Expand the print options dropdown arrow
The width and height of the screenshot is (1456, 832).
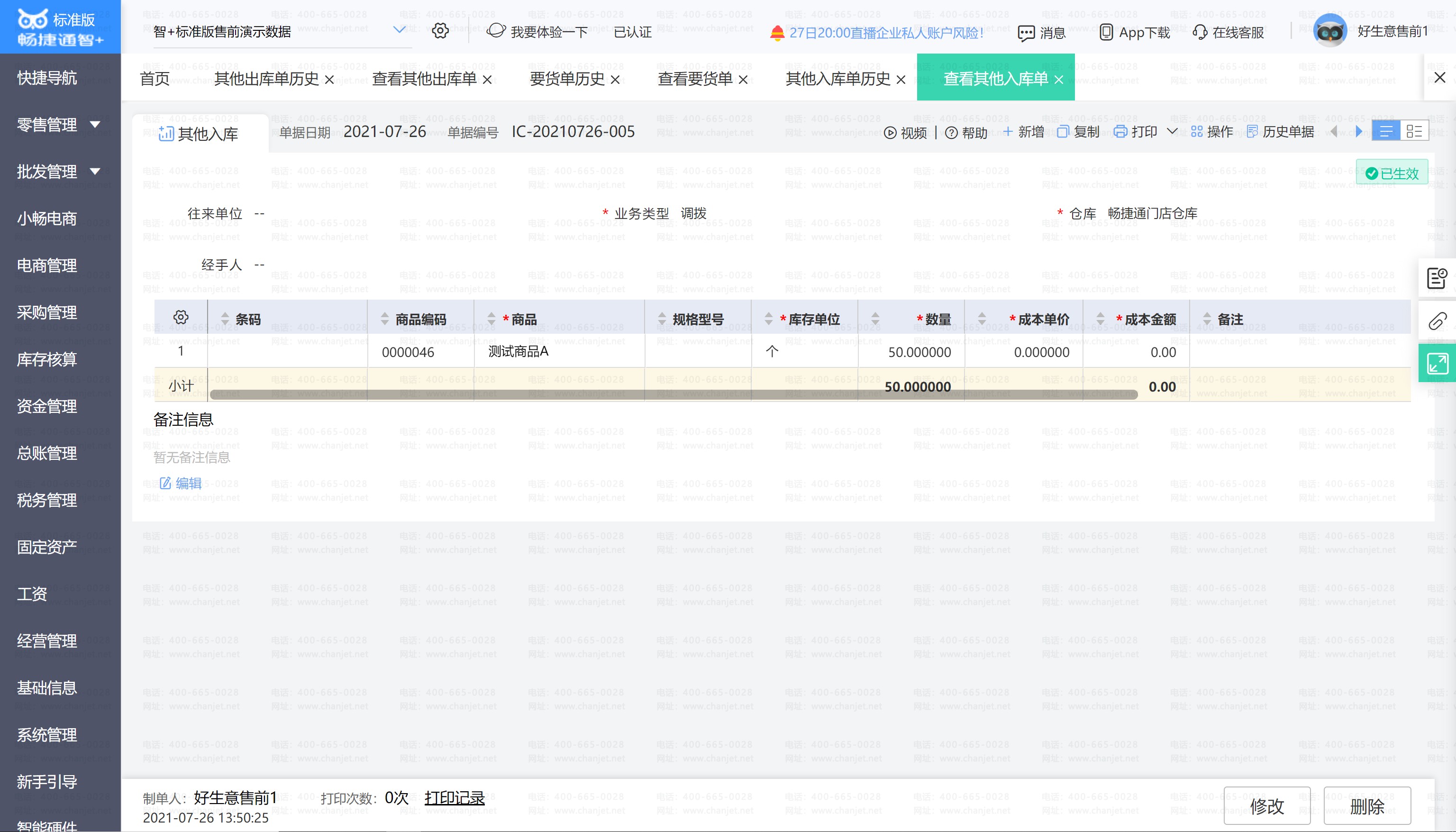pos(1172,131)
